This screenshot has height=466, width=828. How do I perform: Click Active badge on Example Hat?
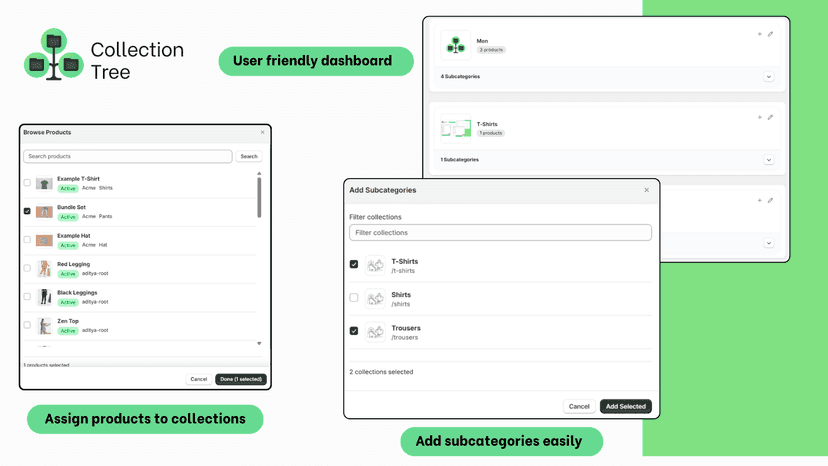[x=68, y=246]
